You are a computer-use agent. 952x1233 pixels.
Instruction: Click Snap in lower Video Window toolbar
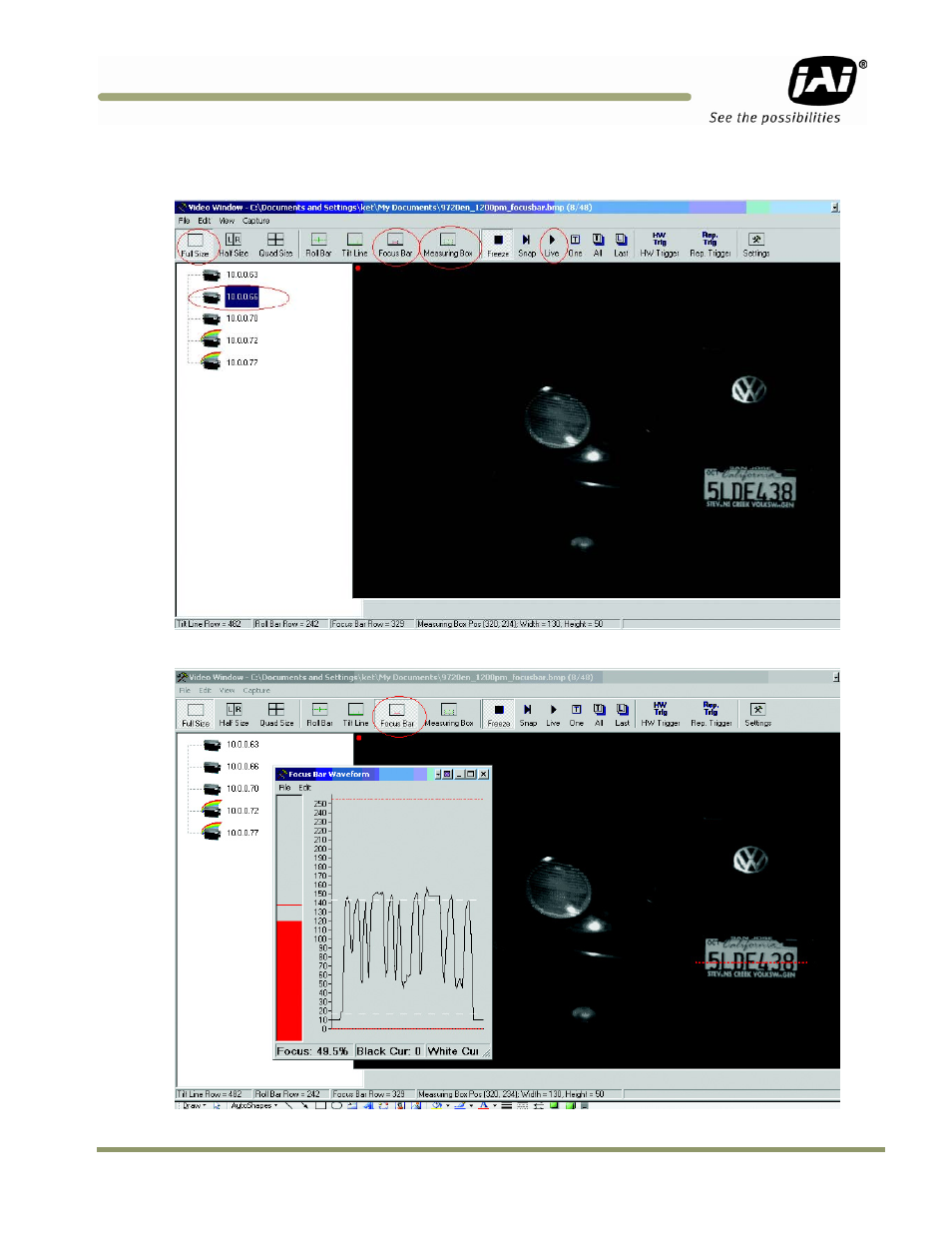528,715
